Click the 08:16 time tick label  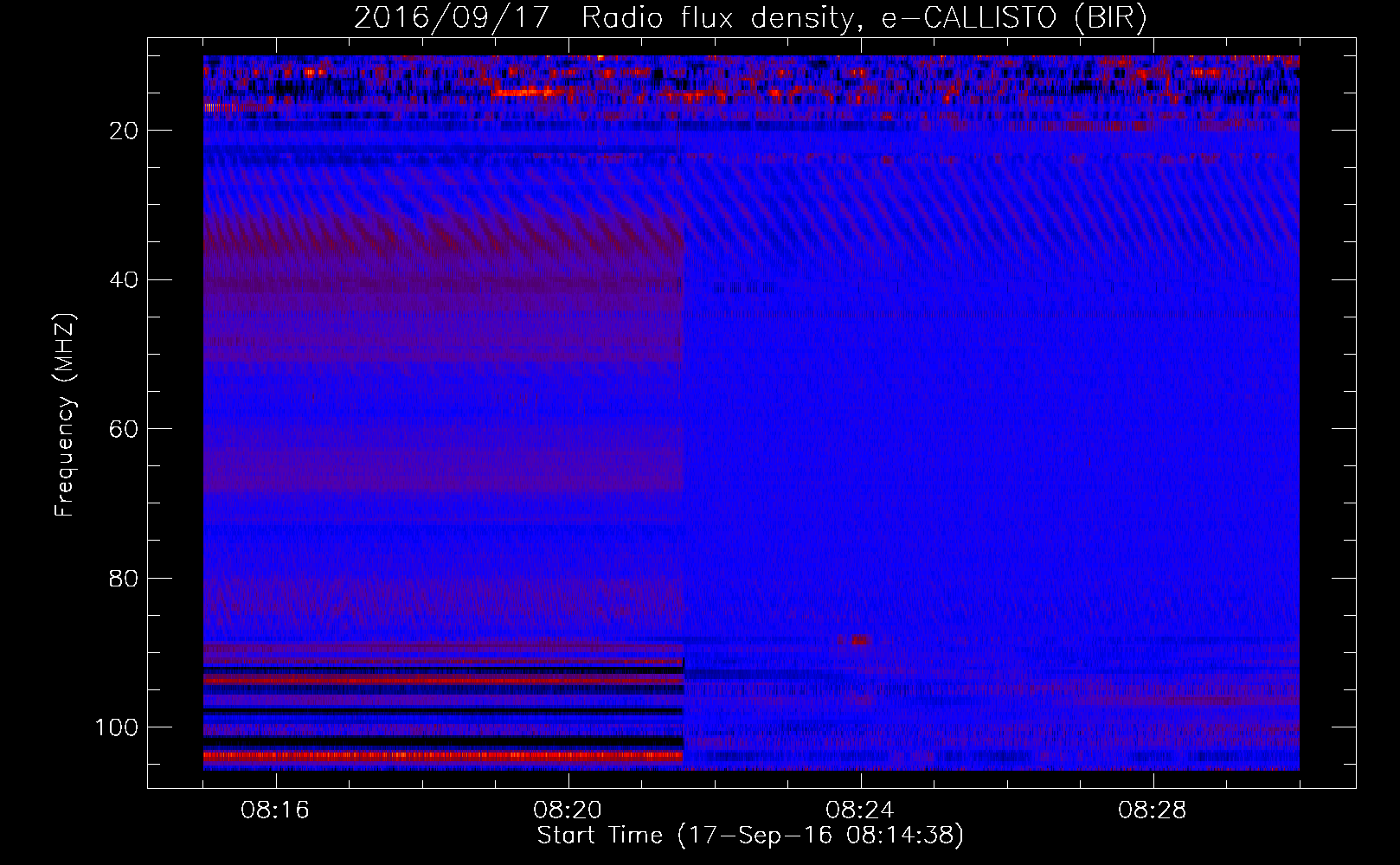point(275,811)
